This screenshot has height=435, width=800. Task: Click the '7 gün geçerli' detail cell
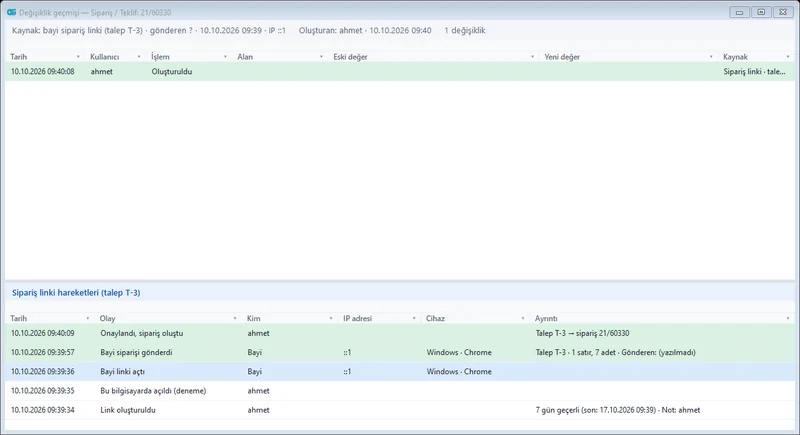617,410
